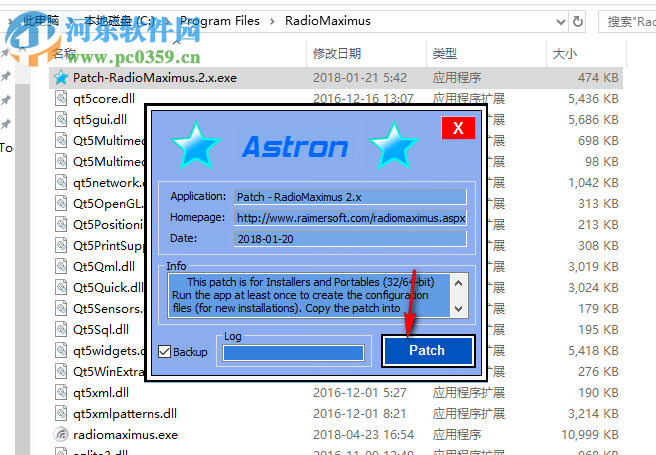Click the refresh icon beside address bar
The height and width of the screenshot is (455, 656).
point(578,21)
